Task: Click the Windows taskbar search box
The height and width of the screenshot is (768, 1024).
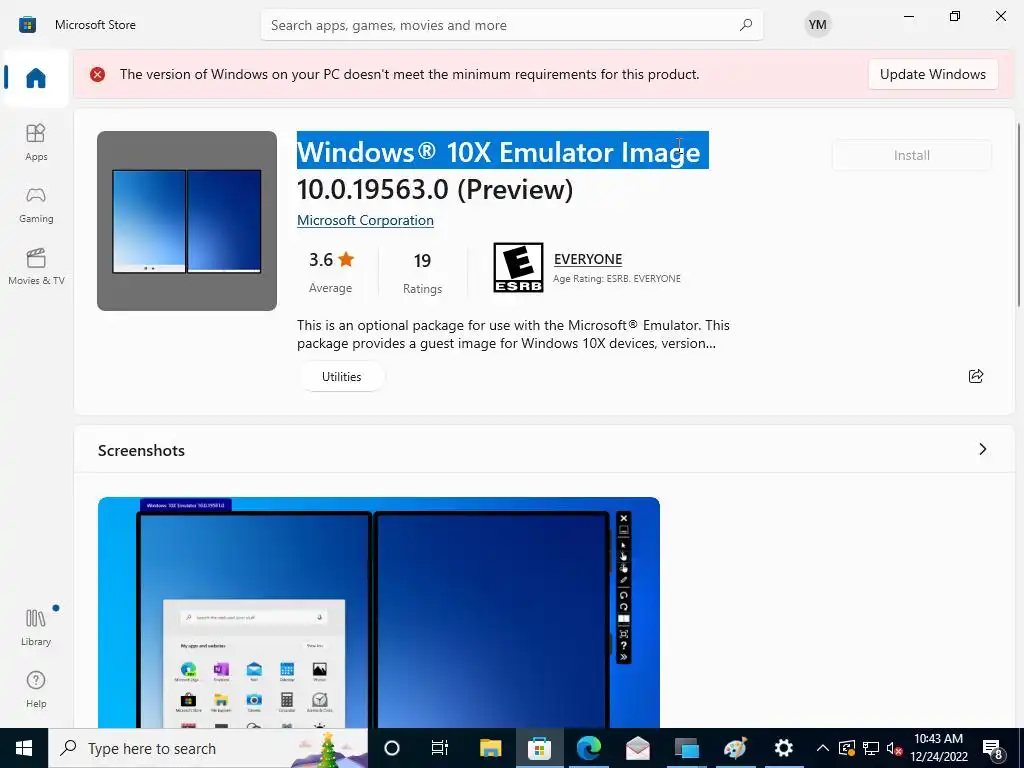Action: click(x=208, y=748)
